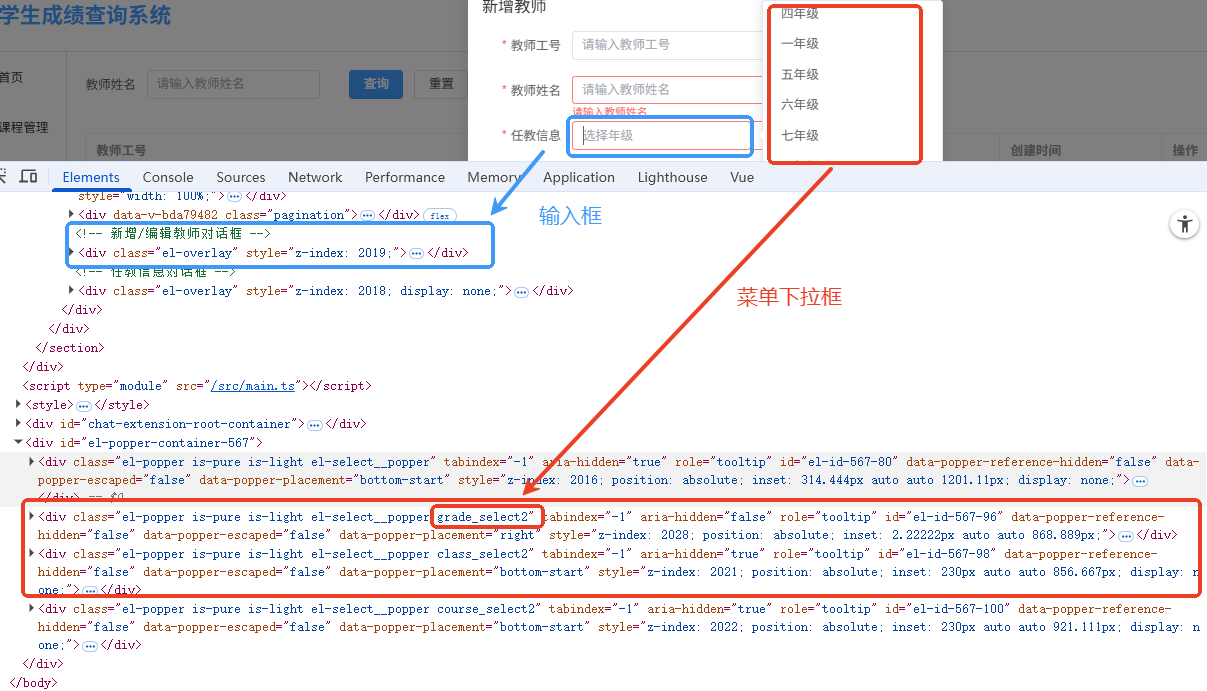The image size is (1207, 691).
Task: Go to 首页 in the sidebar
Action: tap(11, 77)
